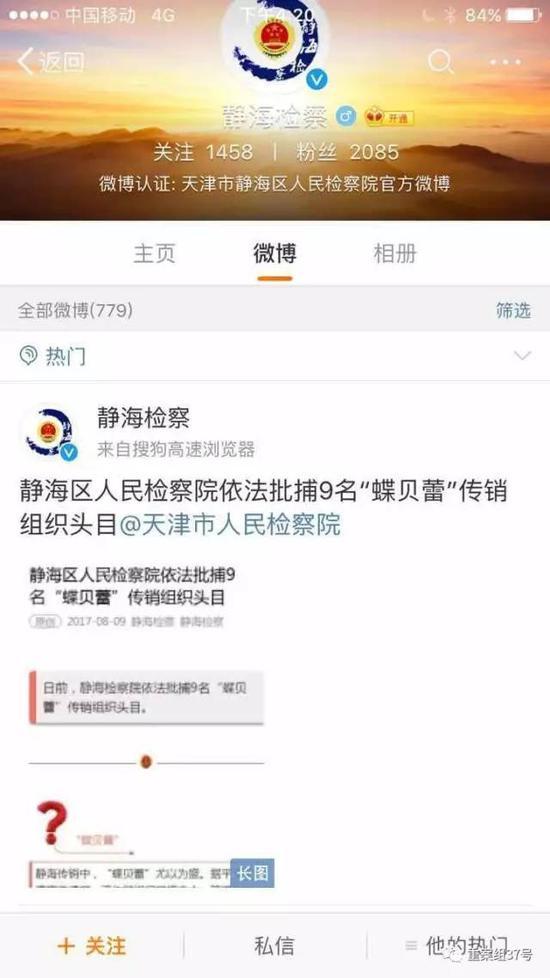The image size is (550, 978).
Task: Open the @天津市人民检察院 mention link
Action: click(229, 525)
